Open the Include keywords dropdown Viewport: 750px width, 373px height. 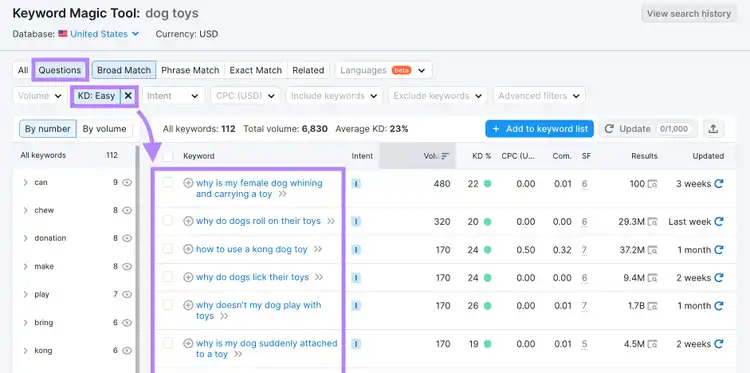coord(334,96)
